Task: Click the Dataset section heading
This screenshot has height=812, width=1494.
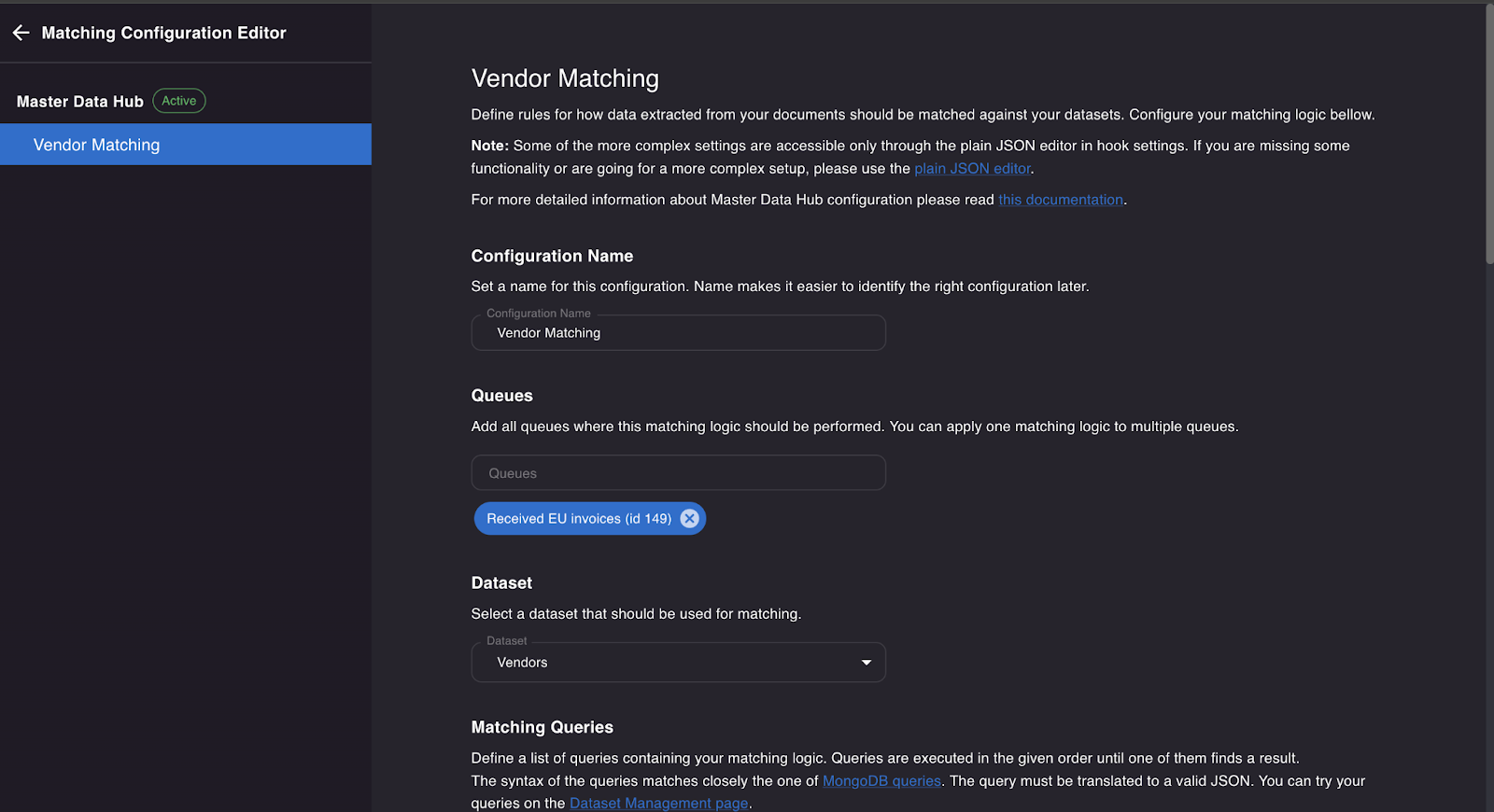Action: click(501, 583)
